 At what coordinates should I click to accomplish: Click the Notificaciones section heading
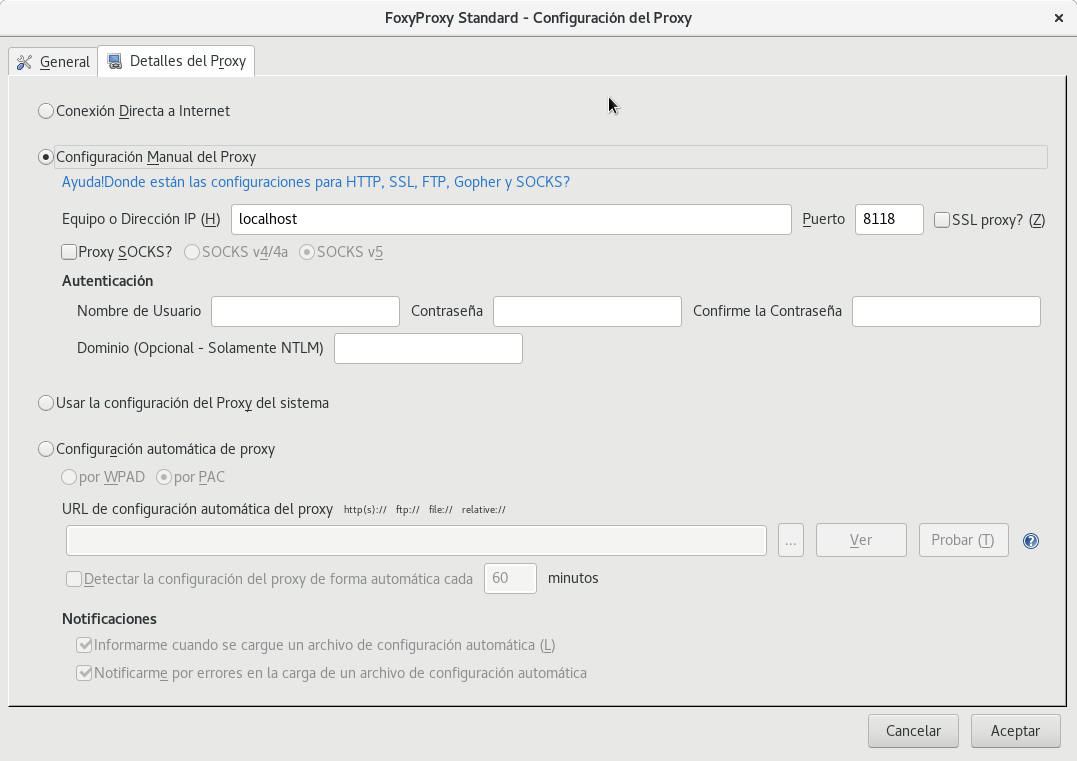tap(109, 619)
